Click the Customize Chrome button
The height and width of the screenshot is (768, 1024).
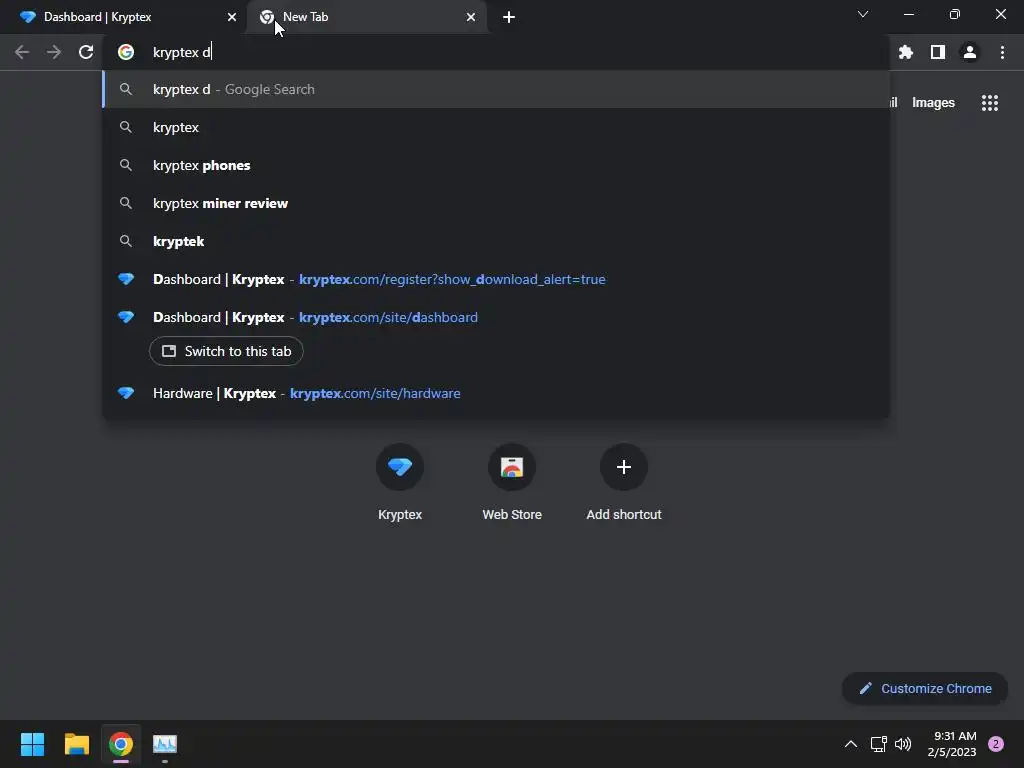tap(925, 688)
